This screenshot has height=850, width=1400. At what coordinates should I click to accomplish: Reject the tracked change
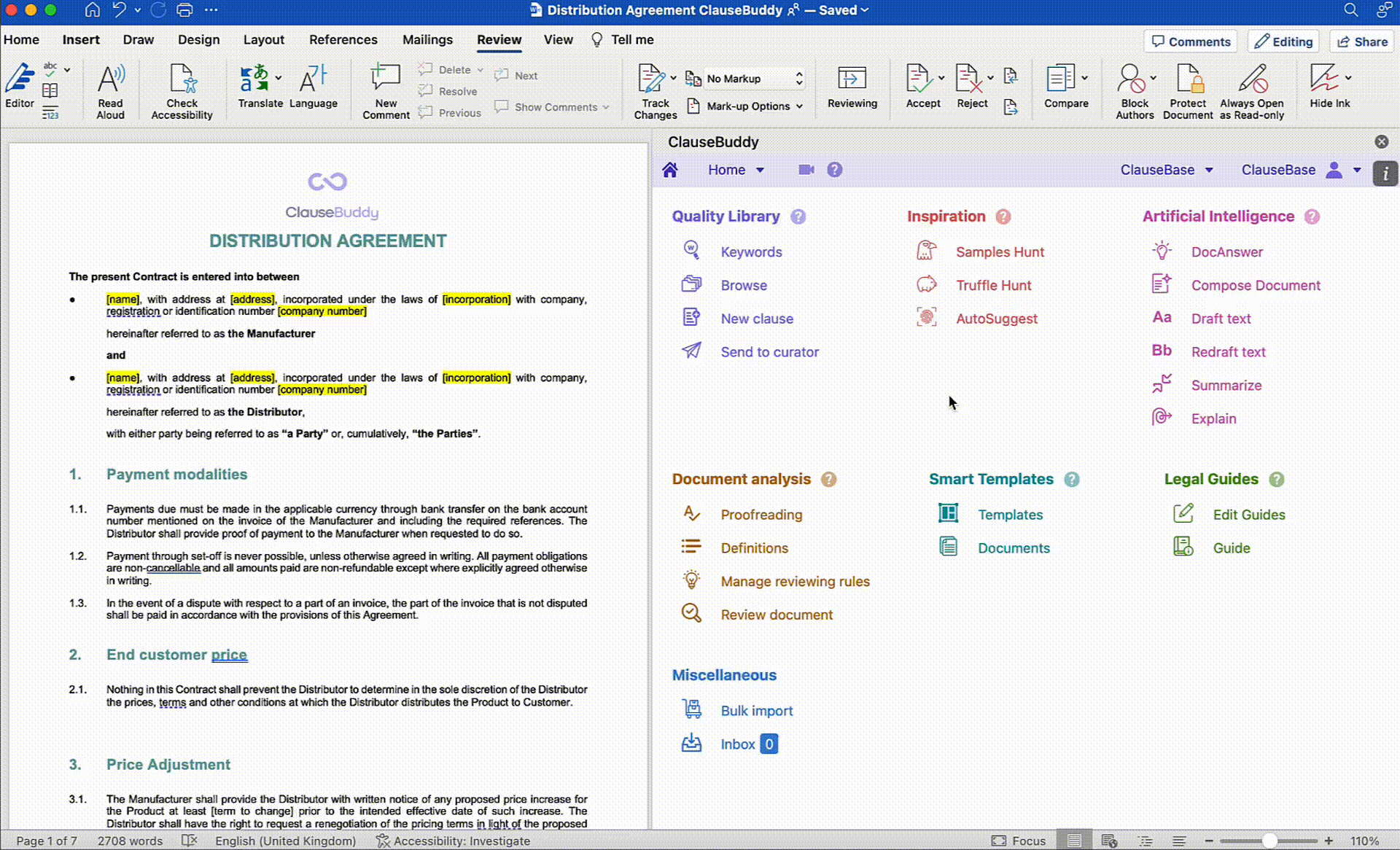click(970, 86)
